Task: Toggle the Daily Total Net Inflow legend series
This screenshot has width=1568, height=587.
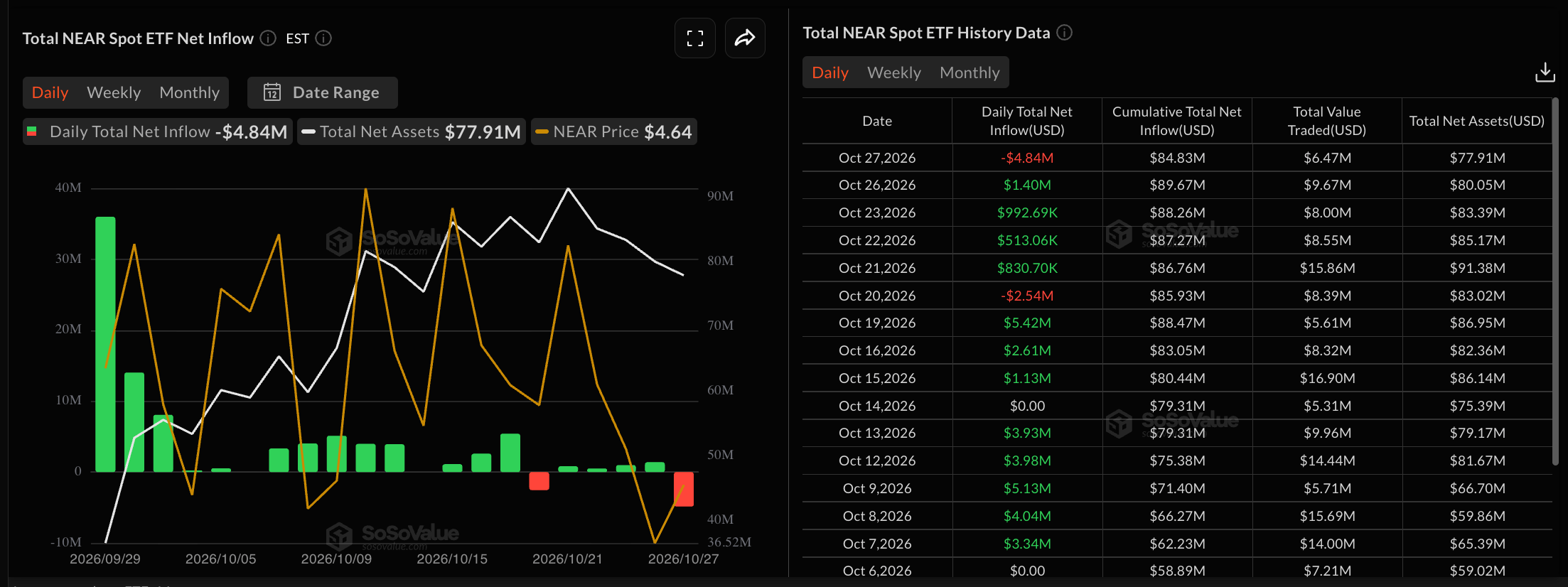Action: 158,132
